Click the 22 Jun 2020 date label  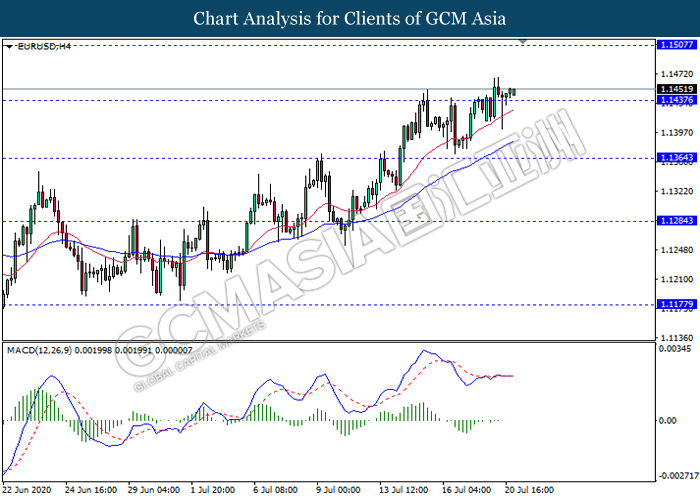tap(27, 490)
